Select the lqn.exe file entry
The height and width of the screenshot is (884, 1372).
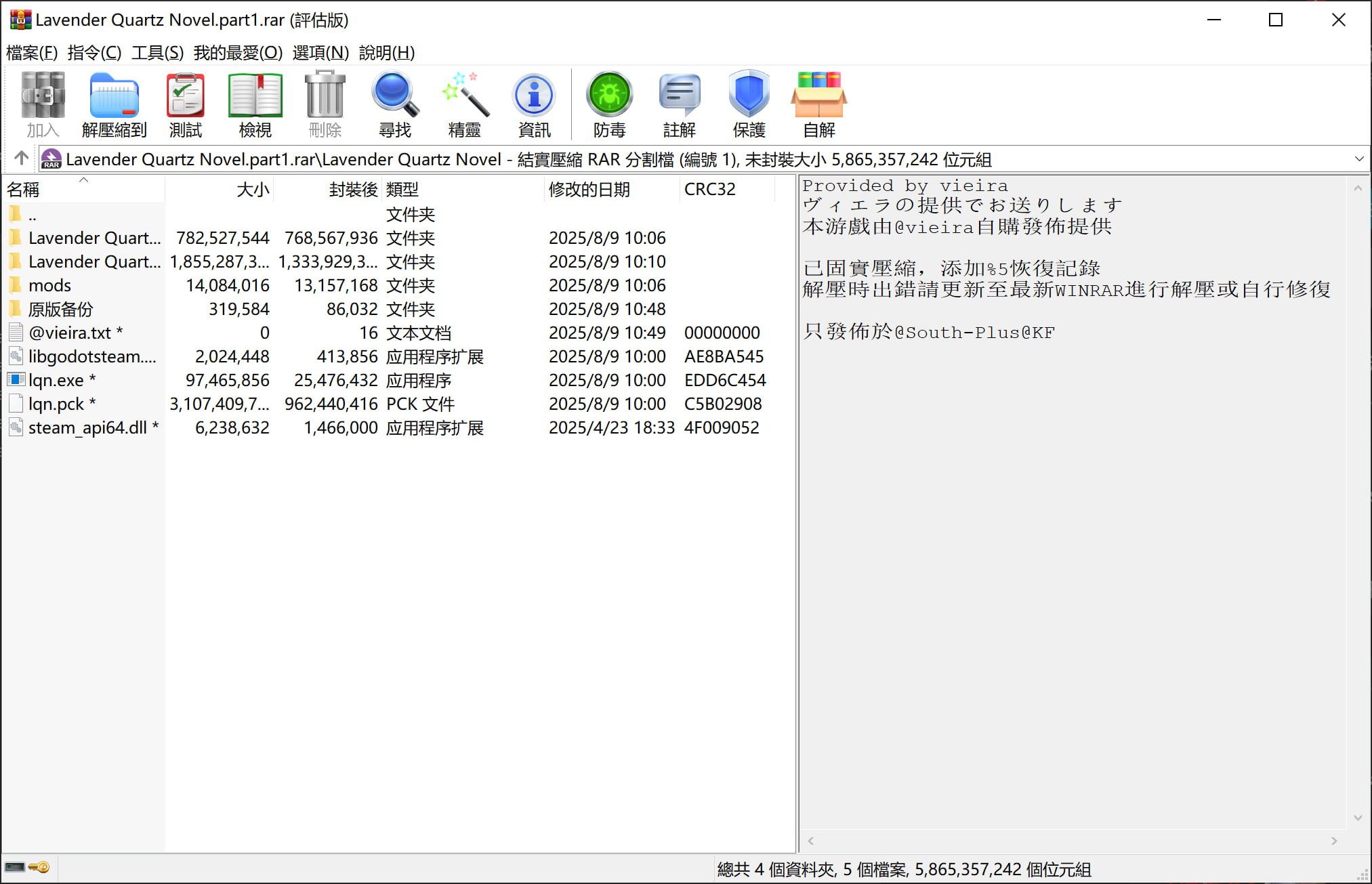(56, 380)
